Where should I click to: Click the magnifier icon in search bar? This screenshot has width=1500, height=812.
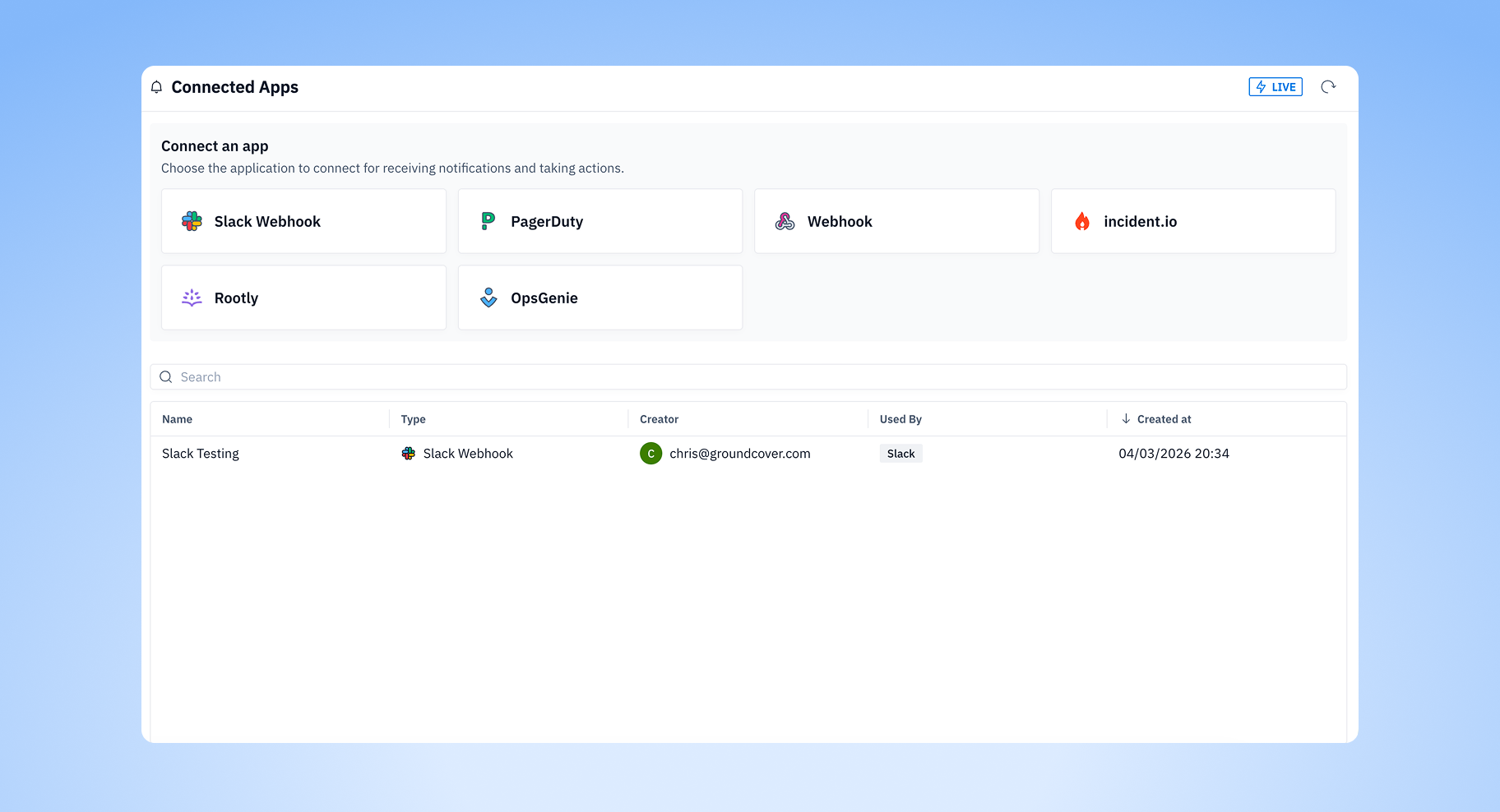(x=166, y=377)
